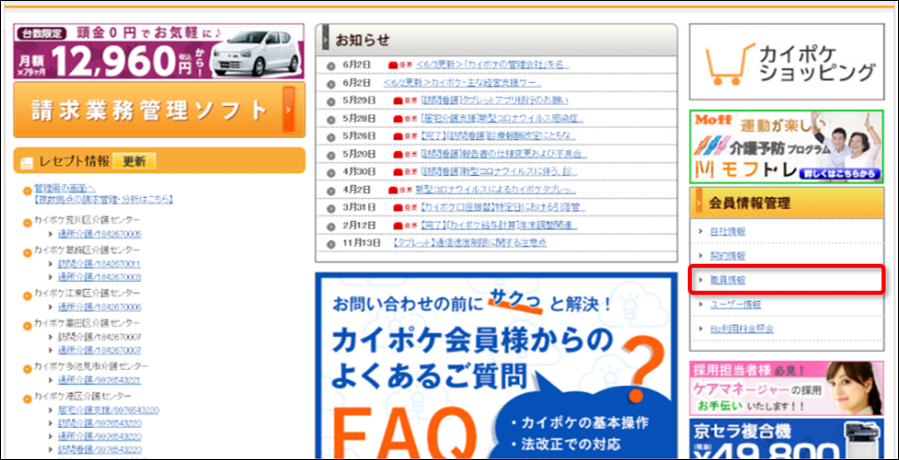This screenshot has width=899, height=460.
Task: Click red 重要 badge on the 2月12日 row
Action: (x=405, y=225)
